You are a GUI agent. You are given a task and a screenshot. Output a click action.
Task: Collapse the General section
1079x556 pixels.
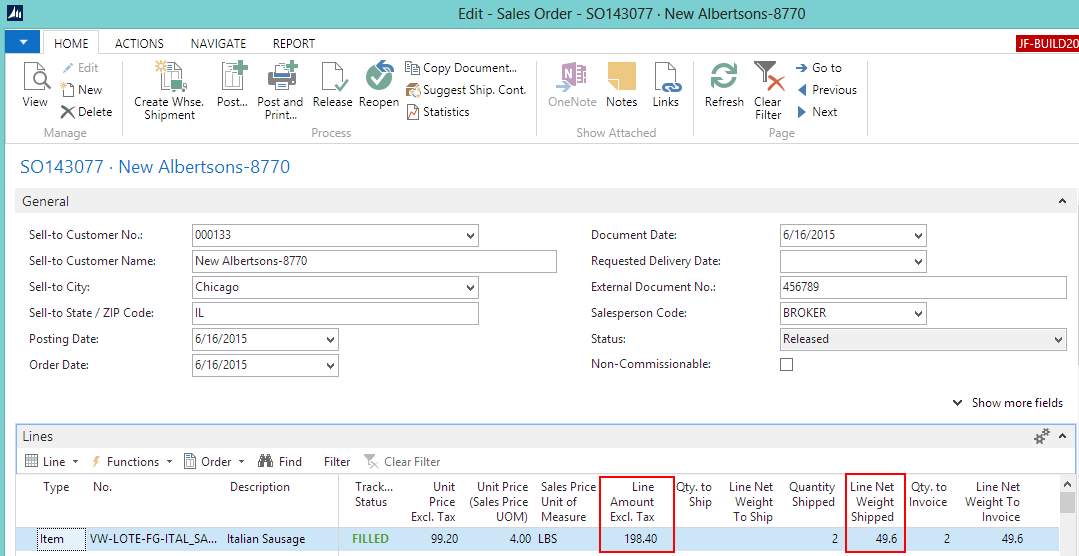point(1061,201)
